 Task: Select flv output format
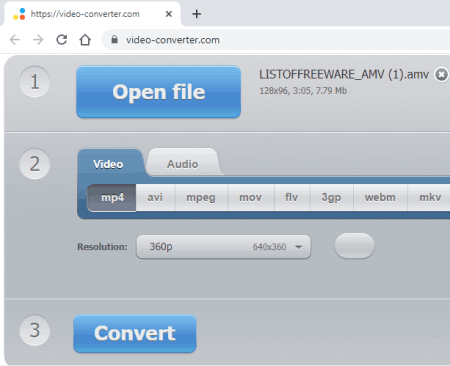pyautogui.click(x=292, y=197)
